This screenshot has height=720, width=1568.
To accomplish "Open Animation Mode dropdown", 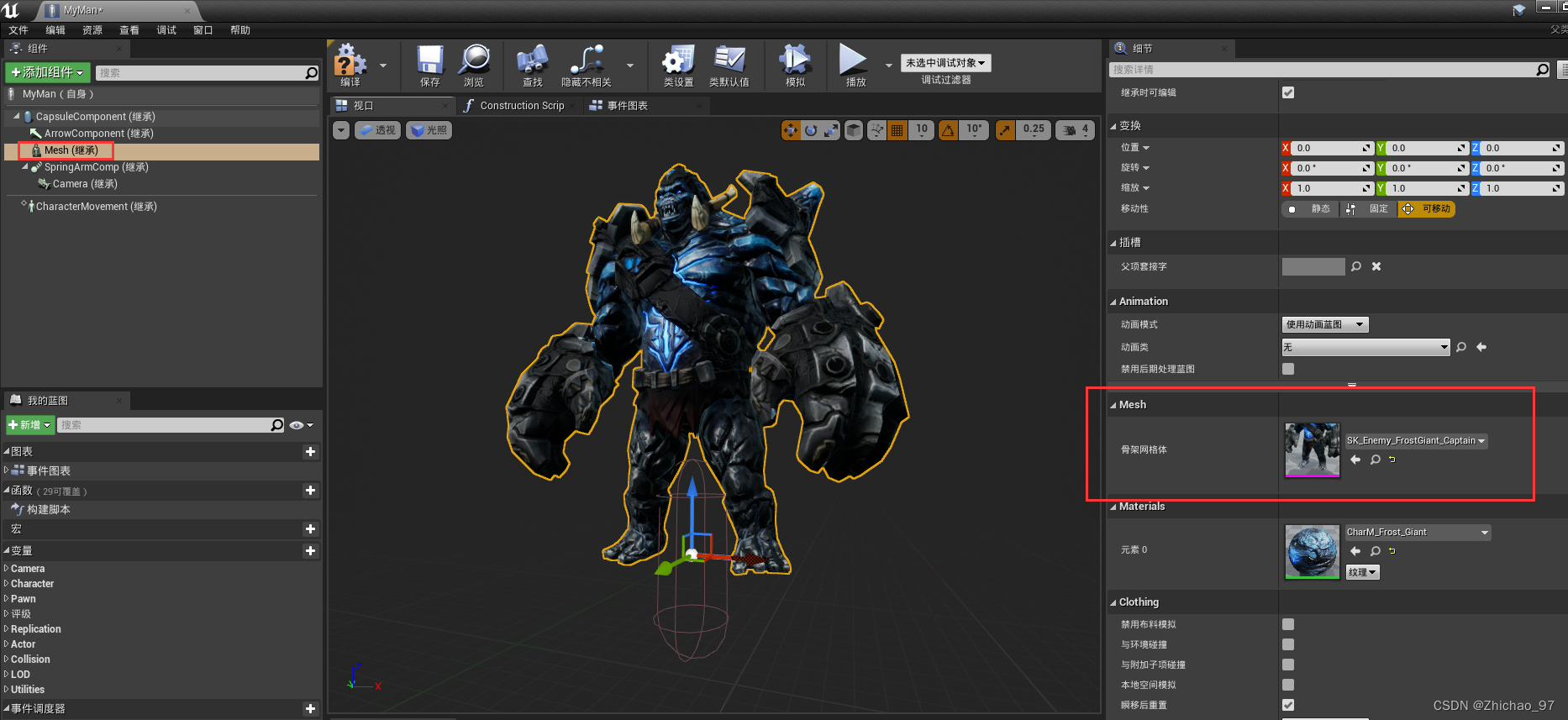I will [1325, 324].
